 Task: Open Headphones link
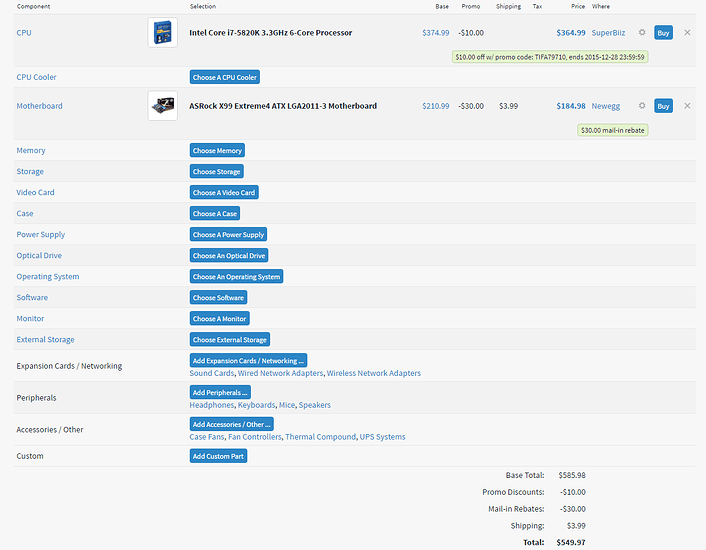click(x=212, y=405)
